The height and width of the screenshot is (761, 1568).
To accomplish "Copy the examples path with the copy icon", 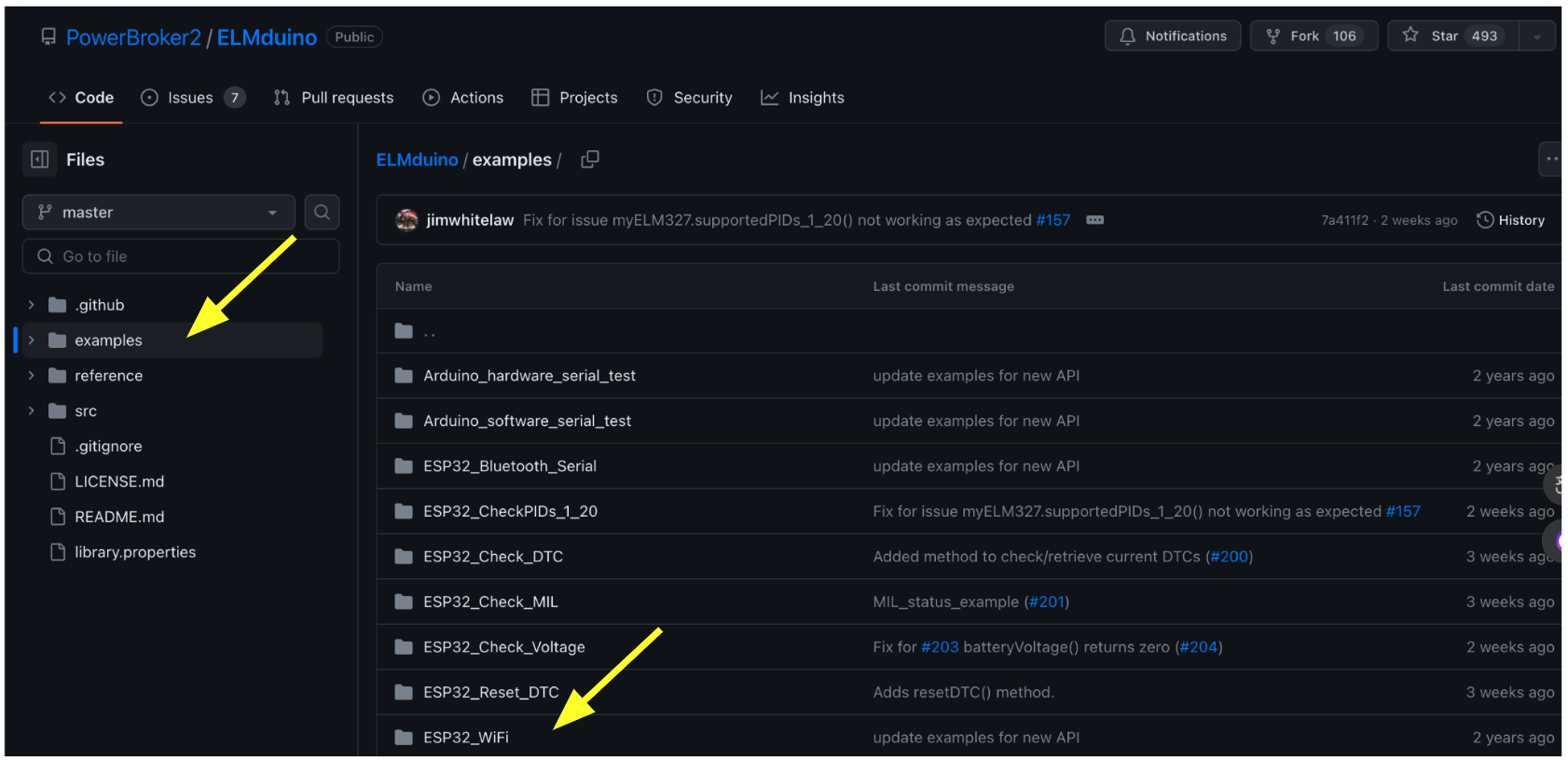I will (590, 159).
